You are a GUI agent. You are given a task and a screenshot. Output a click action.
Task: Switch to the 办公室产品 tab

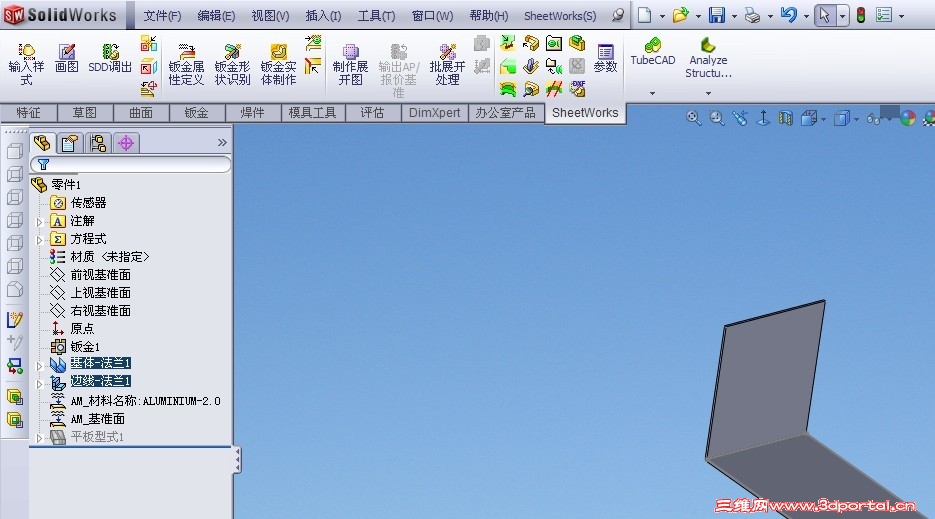[506, 113]
